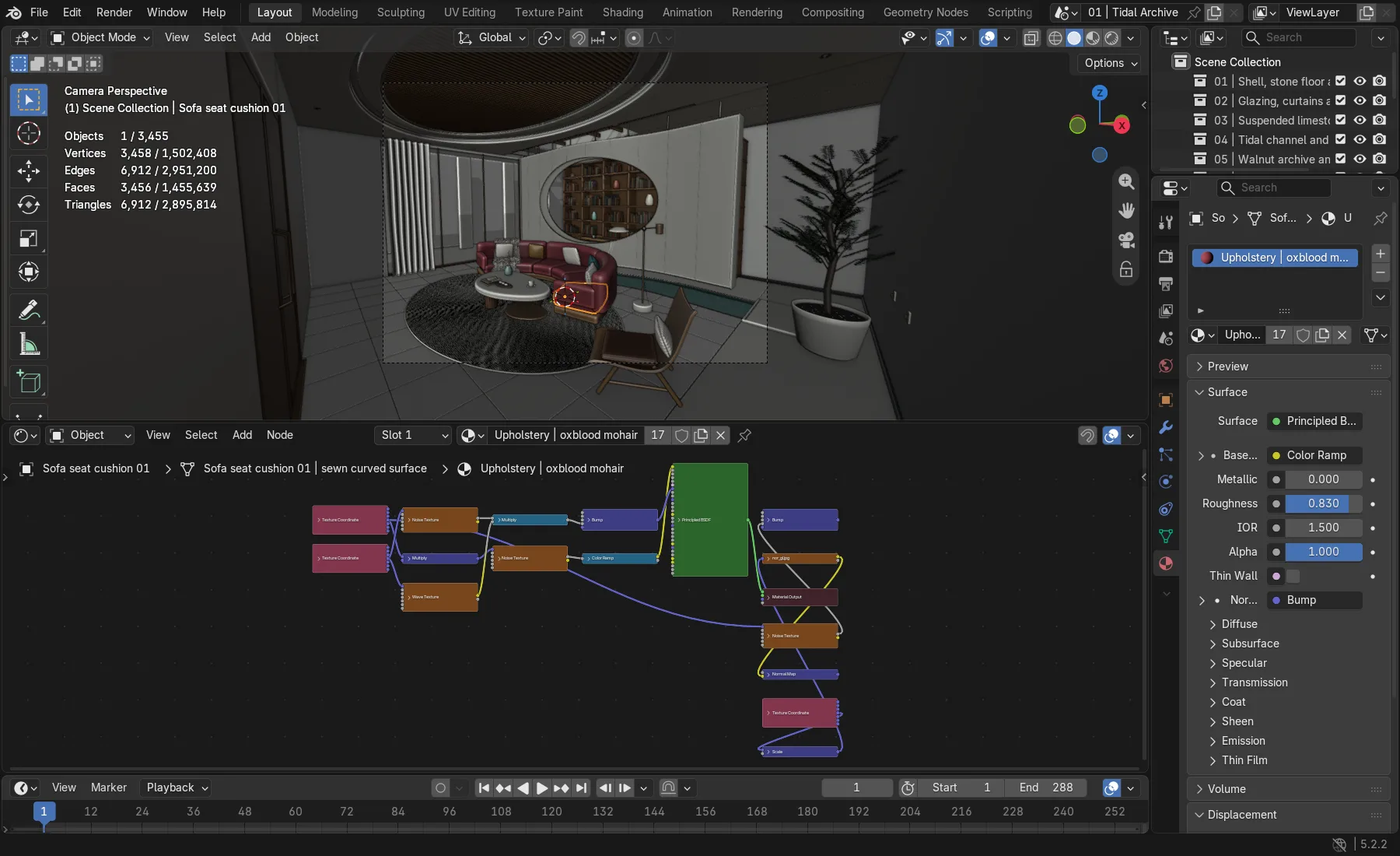Toggle camera view with the camera icon
The height and width of the screenshot is (856, 1400).
pyautogui.click(x=1126, y=240)
